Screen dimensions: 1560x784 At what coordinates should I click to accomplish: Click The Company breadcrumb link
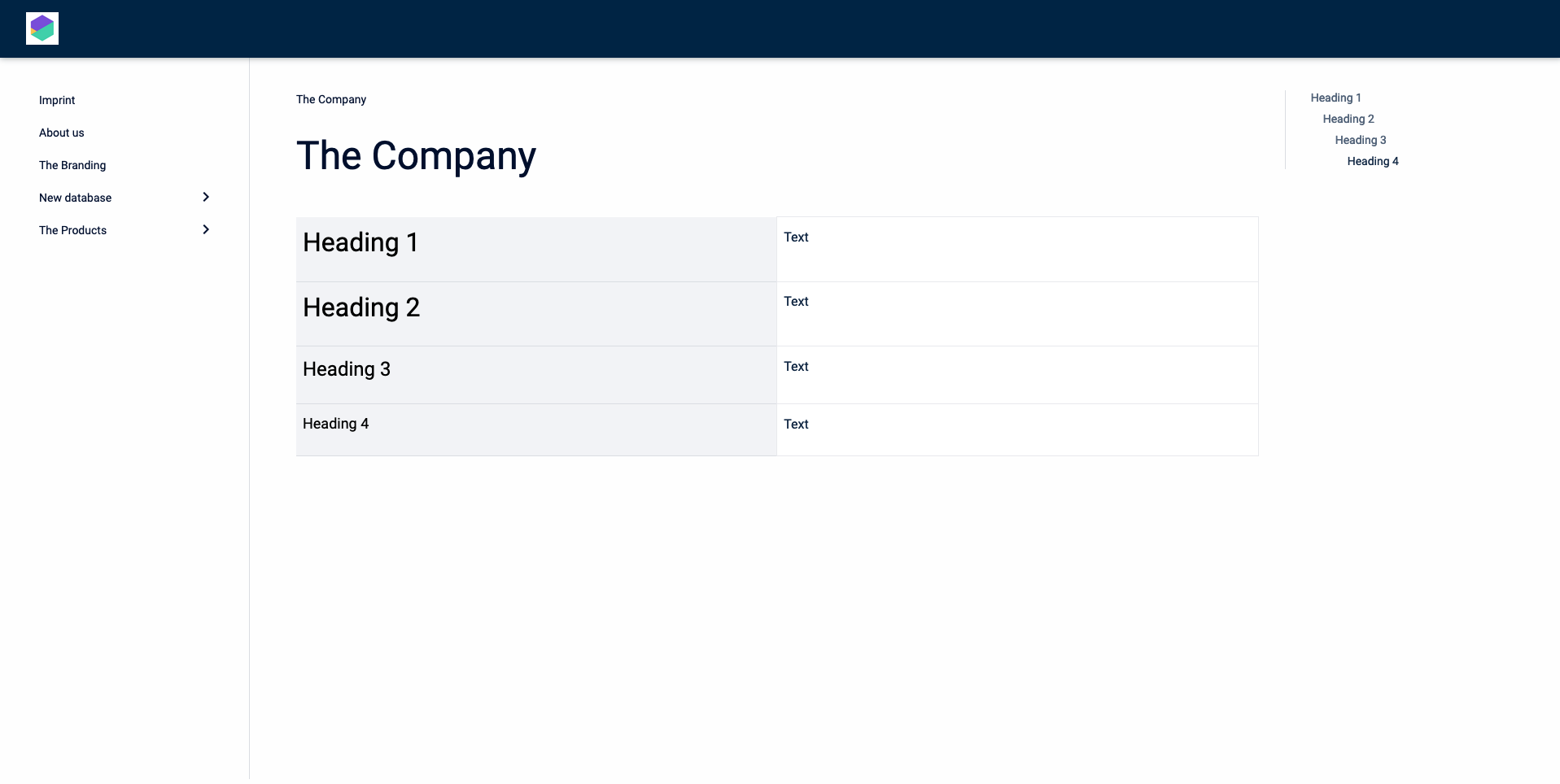coord(331,99)
